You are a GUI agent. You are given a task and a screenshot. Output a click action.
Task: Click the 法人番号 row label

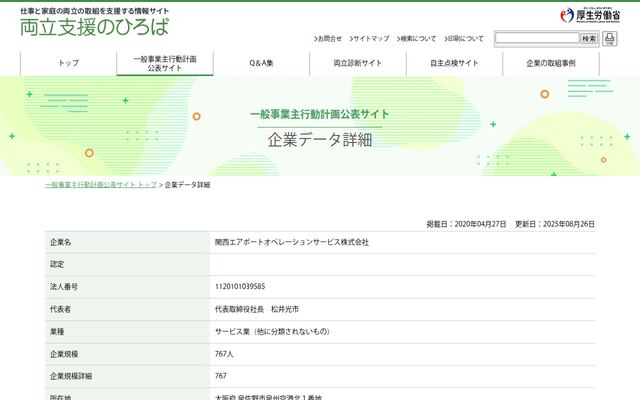(64, 287)
